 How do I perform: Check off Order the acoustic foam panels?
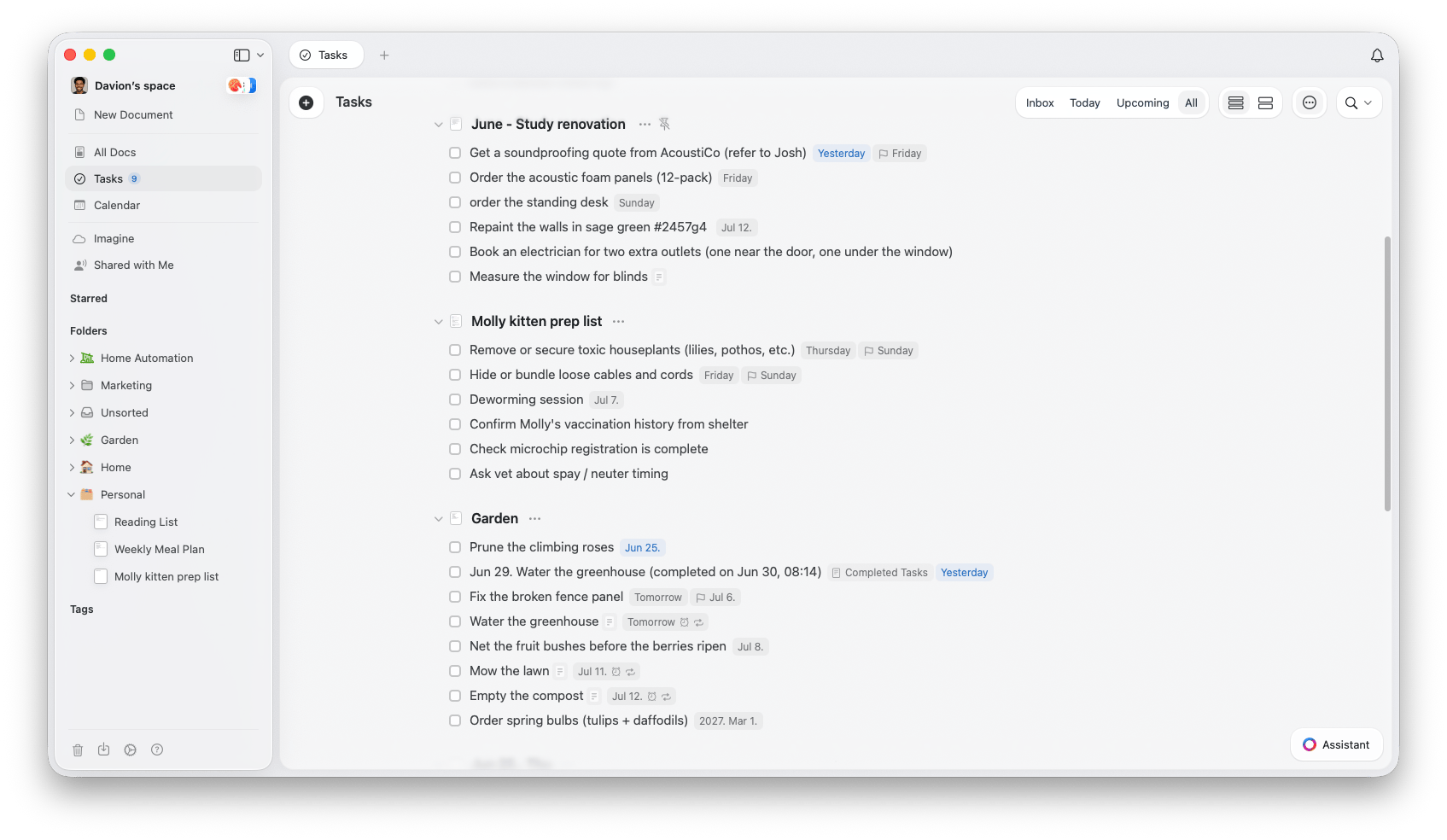click(455, 178)
